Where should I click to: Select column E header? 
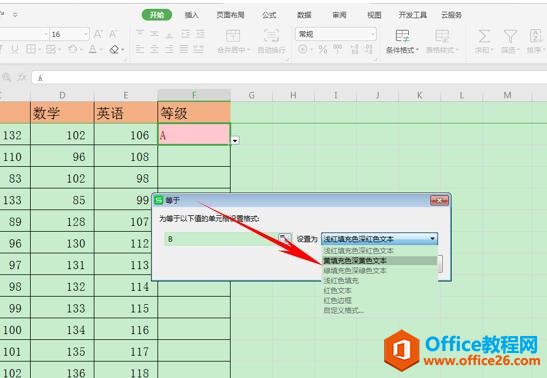pos(126,95)
